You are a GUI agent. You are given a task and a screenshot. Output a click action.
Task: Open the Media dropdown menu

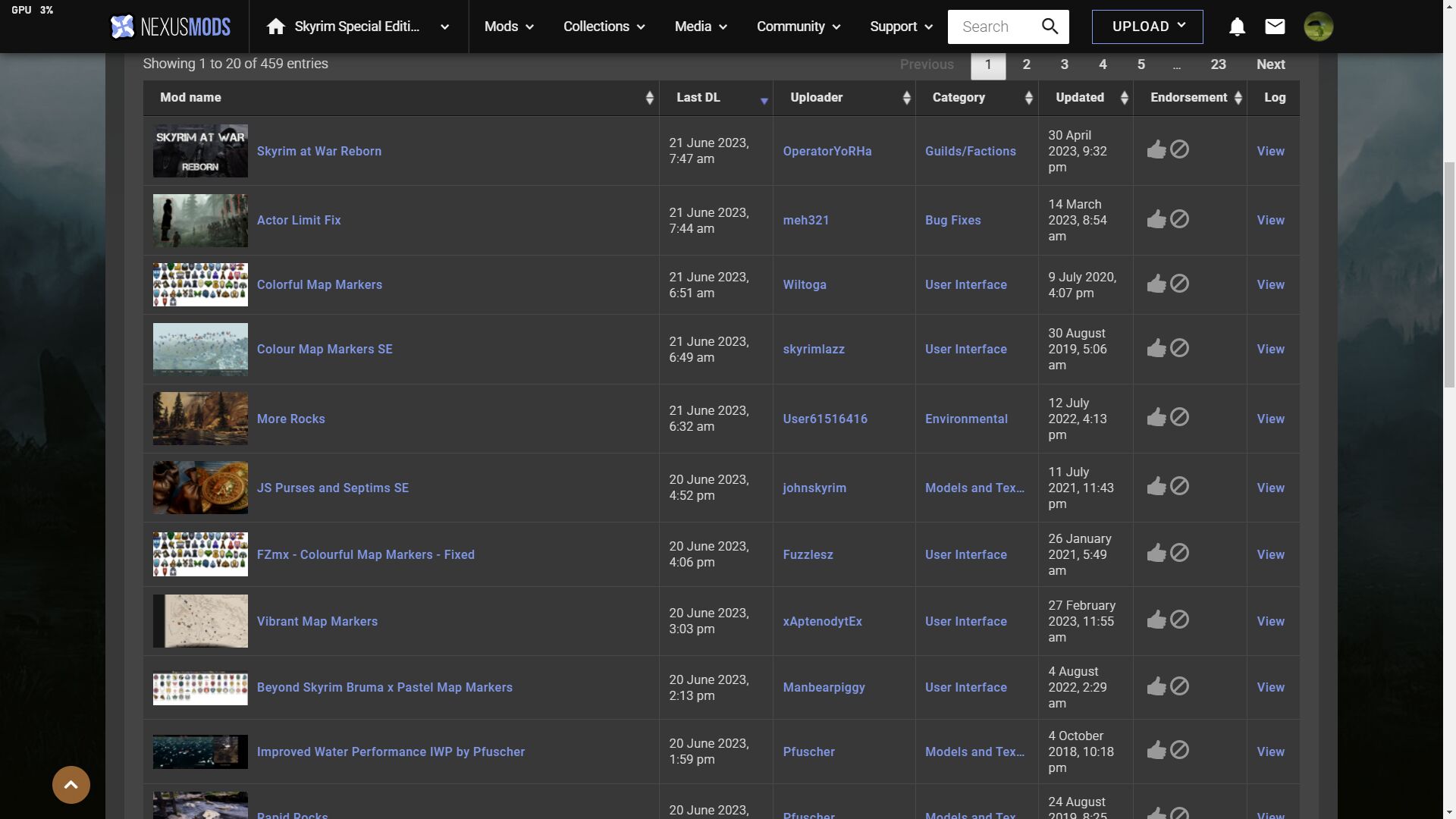[701, 27]
